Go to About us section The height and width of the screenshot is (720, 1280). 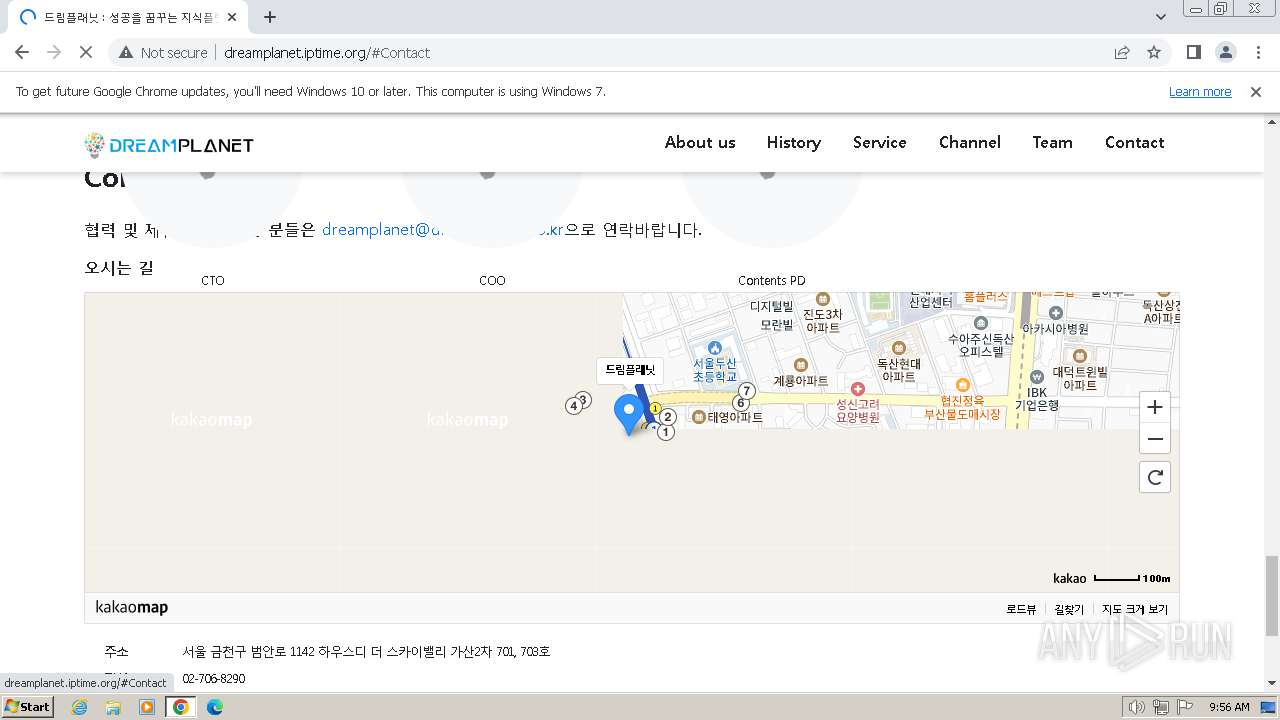coord(700,142)
